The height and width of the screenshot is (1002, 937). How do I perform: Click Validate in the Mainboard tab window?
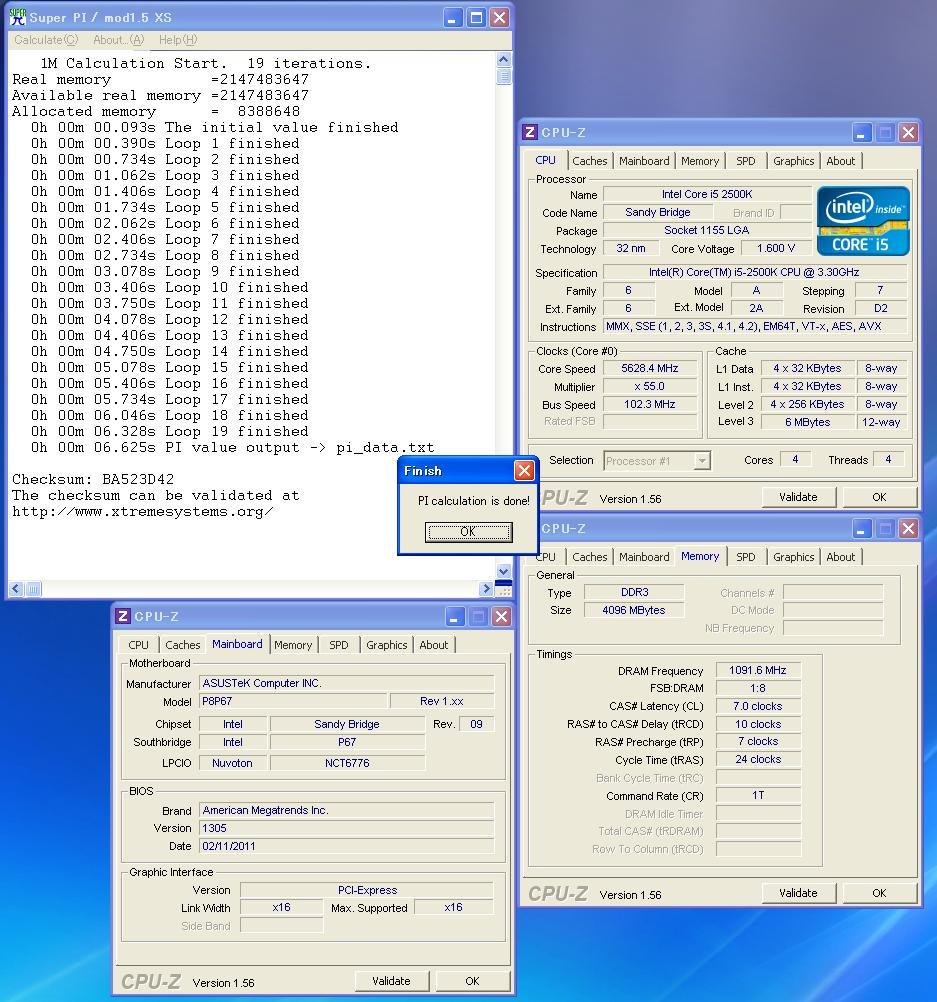pos(391,981)
